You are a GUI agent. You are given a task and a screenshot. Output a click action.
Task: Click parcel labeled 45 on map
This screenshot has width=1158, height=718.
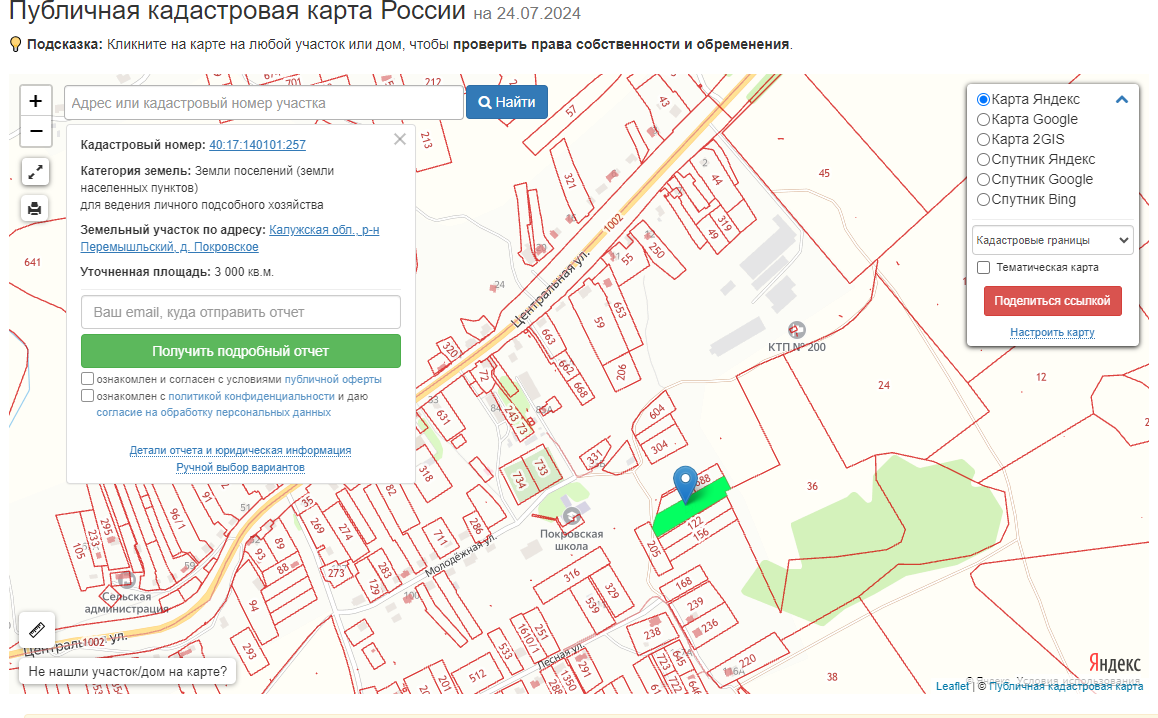824,173
